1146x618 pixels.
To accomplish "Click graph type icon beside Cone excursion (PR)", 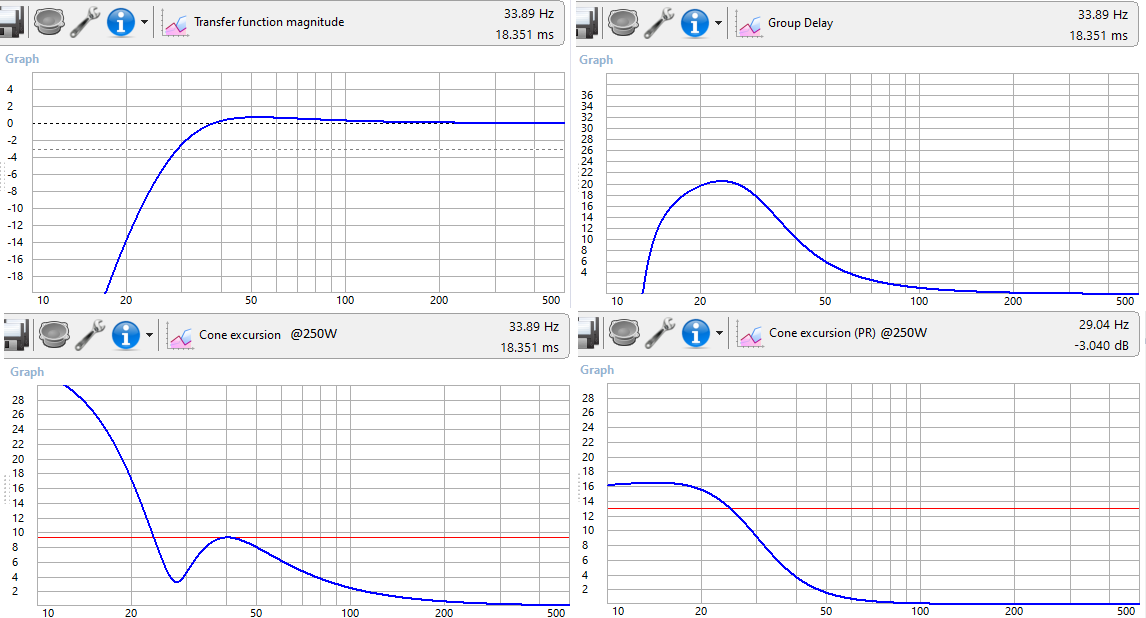I will [x=751, y=335].
